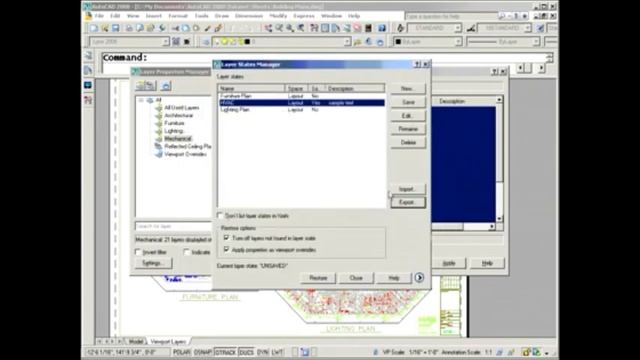The image size is (640, 360).
Task: Click the Plot Preview toolbar icon
Action: point(140,28)
